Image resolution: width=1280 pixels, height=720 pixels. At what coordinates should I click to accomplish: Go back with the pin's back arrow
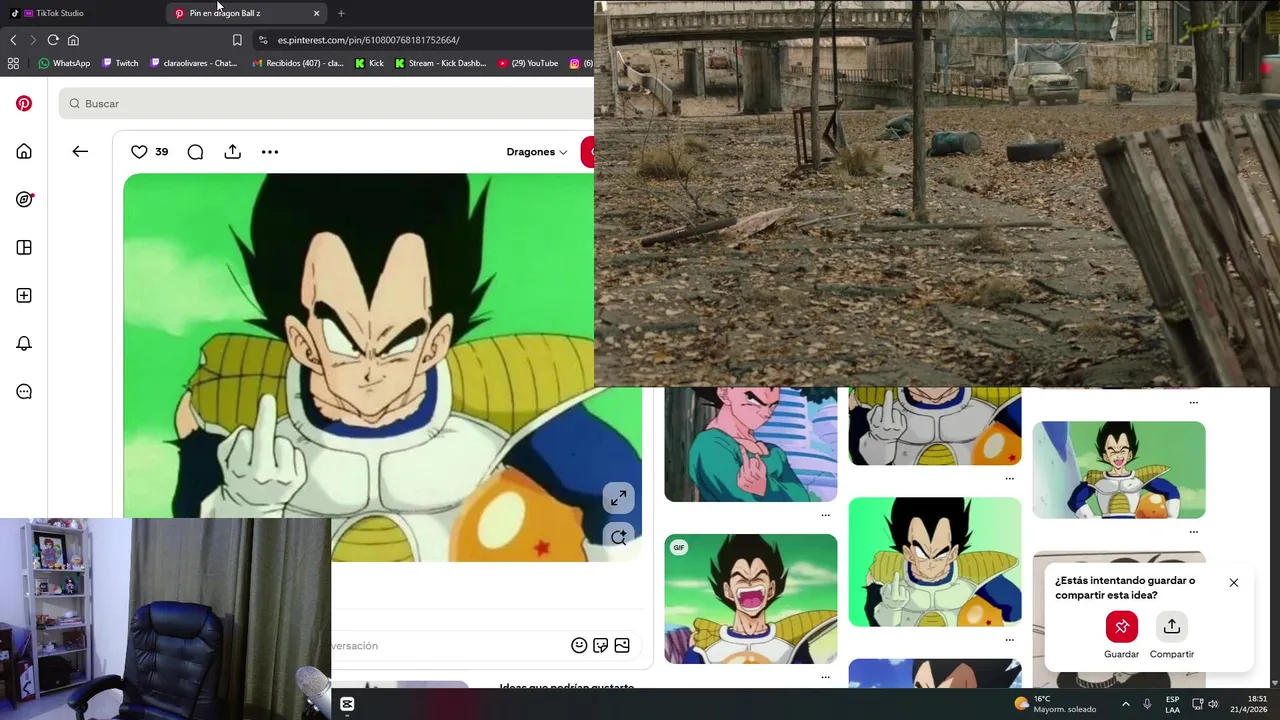[x=80, y=151]
